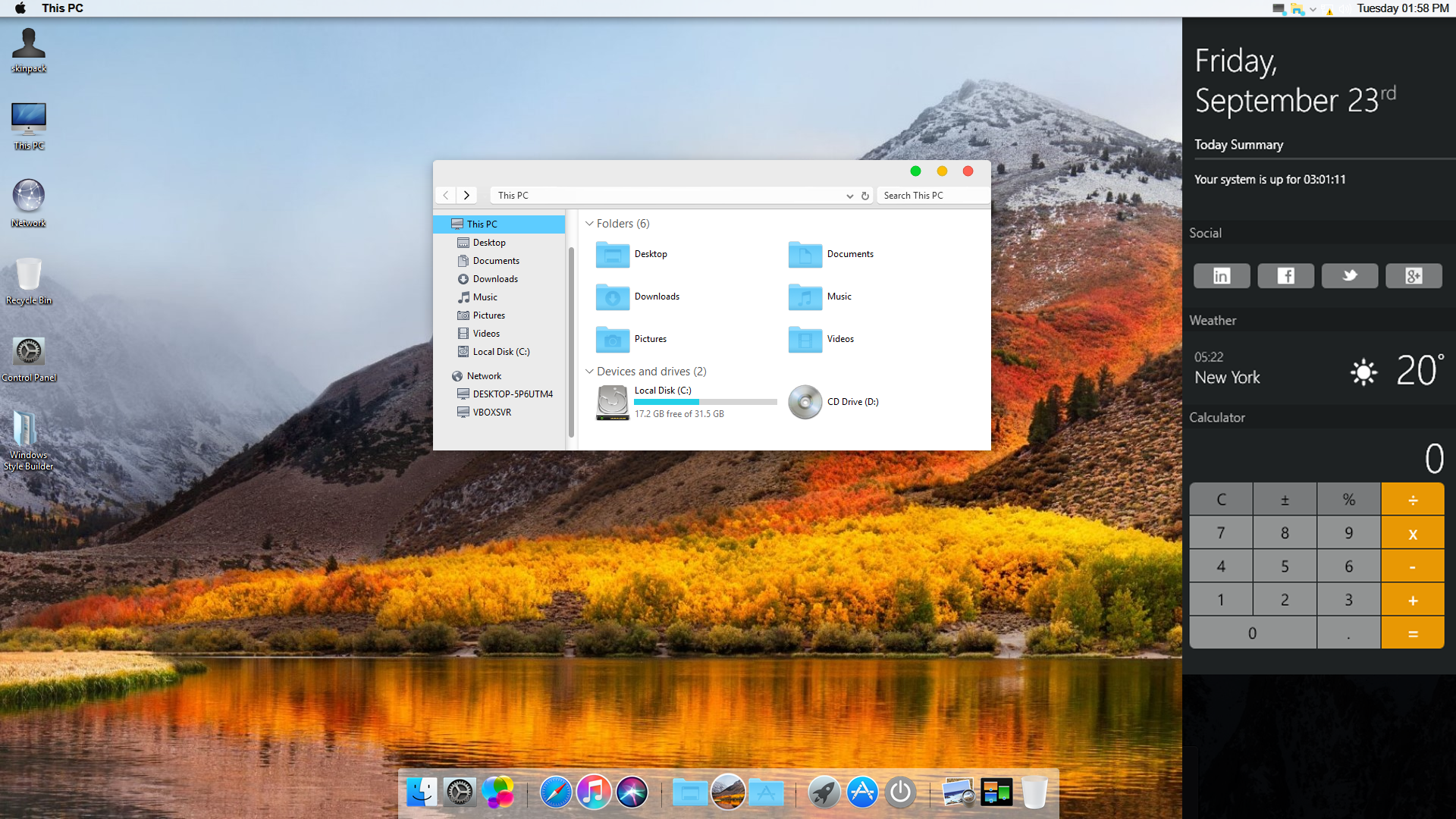Open System Preferences from dock
Screen dimensions: 1456x819
point(460,792)
